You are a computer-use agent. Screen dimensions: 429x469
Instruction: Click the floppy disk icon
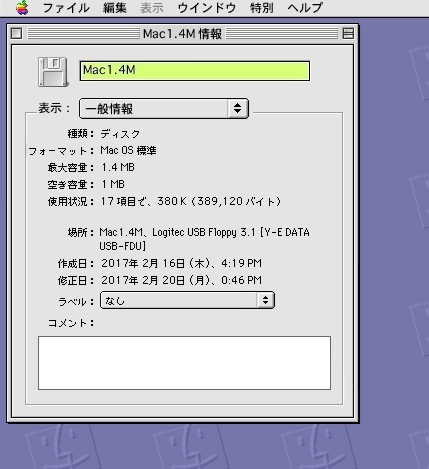53,72
